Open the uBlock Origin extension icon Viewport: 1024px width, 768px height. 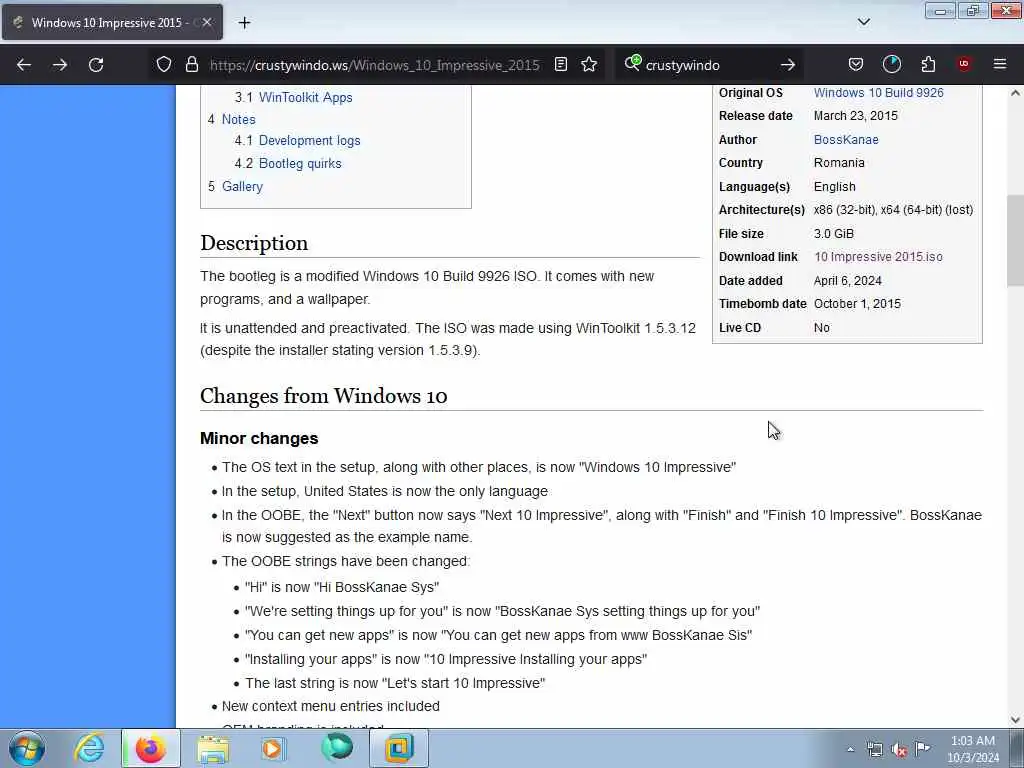coord(964,64)
